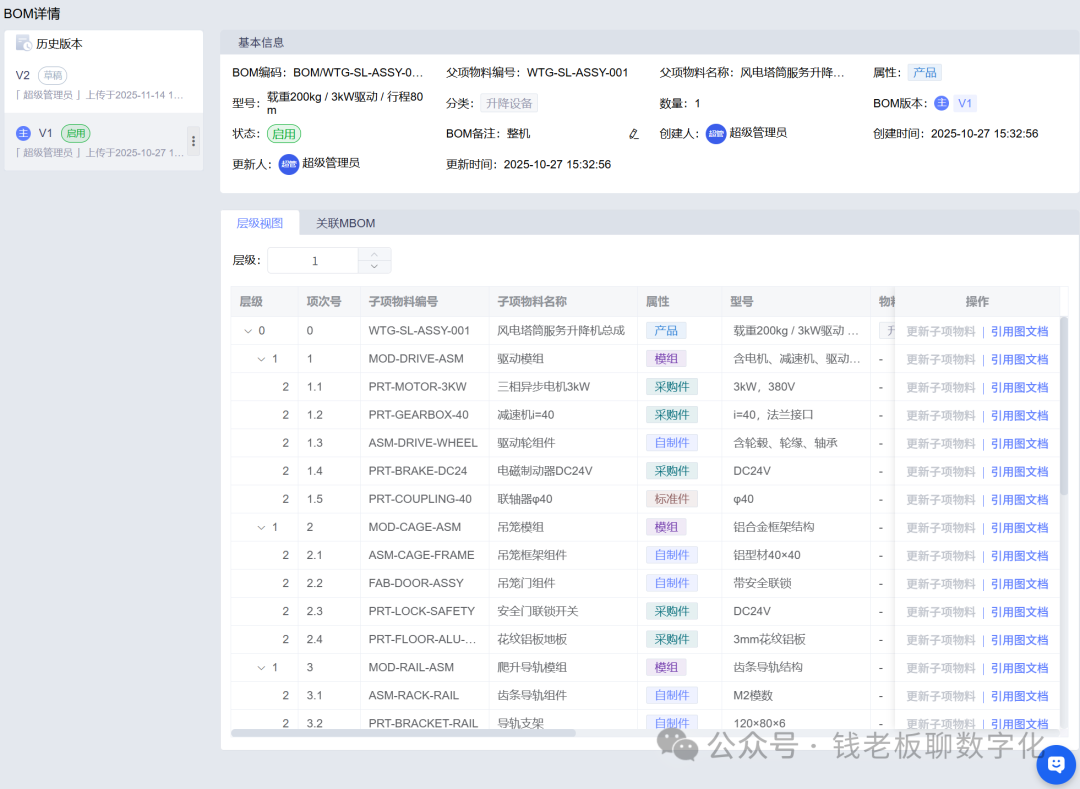Collapse the MOD-CAGE-ASM tree row
1080x789 pixels.
(261, 527)
